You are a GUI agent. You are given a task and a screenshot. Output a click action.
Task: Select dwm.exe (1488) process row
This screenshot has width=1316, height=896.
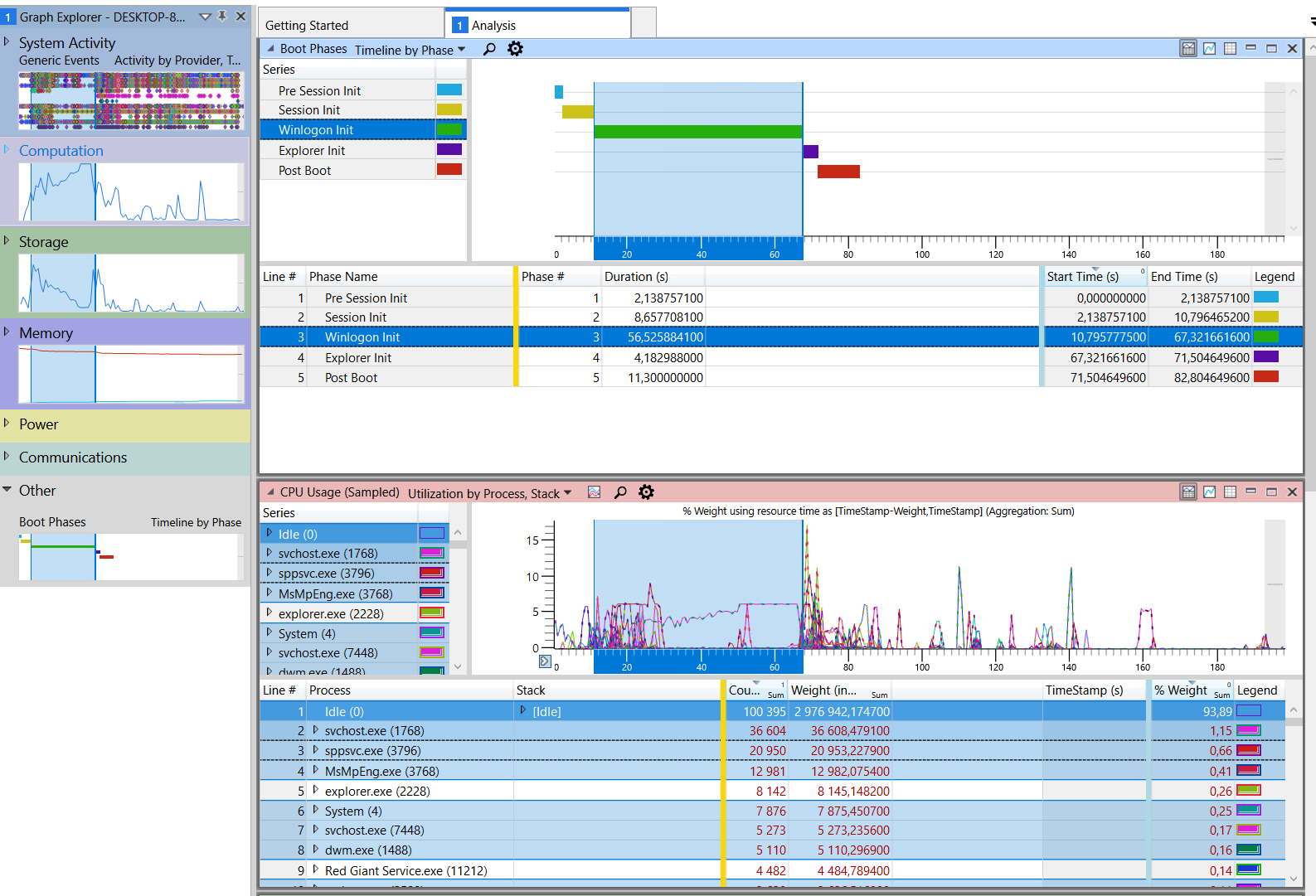[x=772, y=850]
